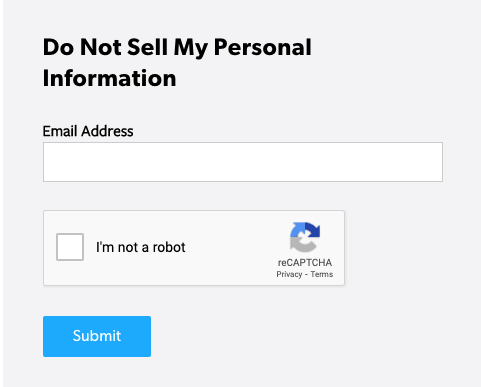This screenshot has width=481, height=387.
Task: Click the reCAPTCHA circular arrows logo
Action: pyautogui.click(x=305, y=237)
